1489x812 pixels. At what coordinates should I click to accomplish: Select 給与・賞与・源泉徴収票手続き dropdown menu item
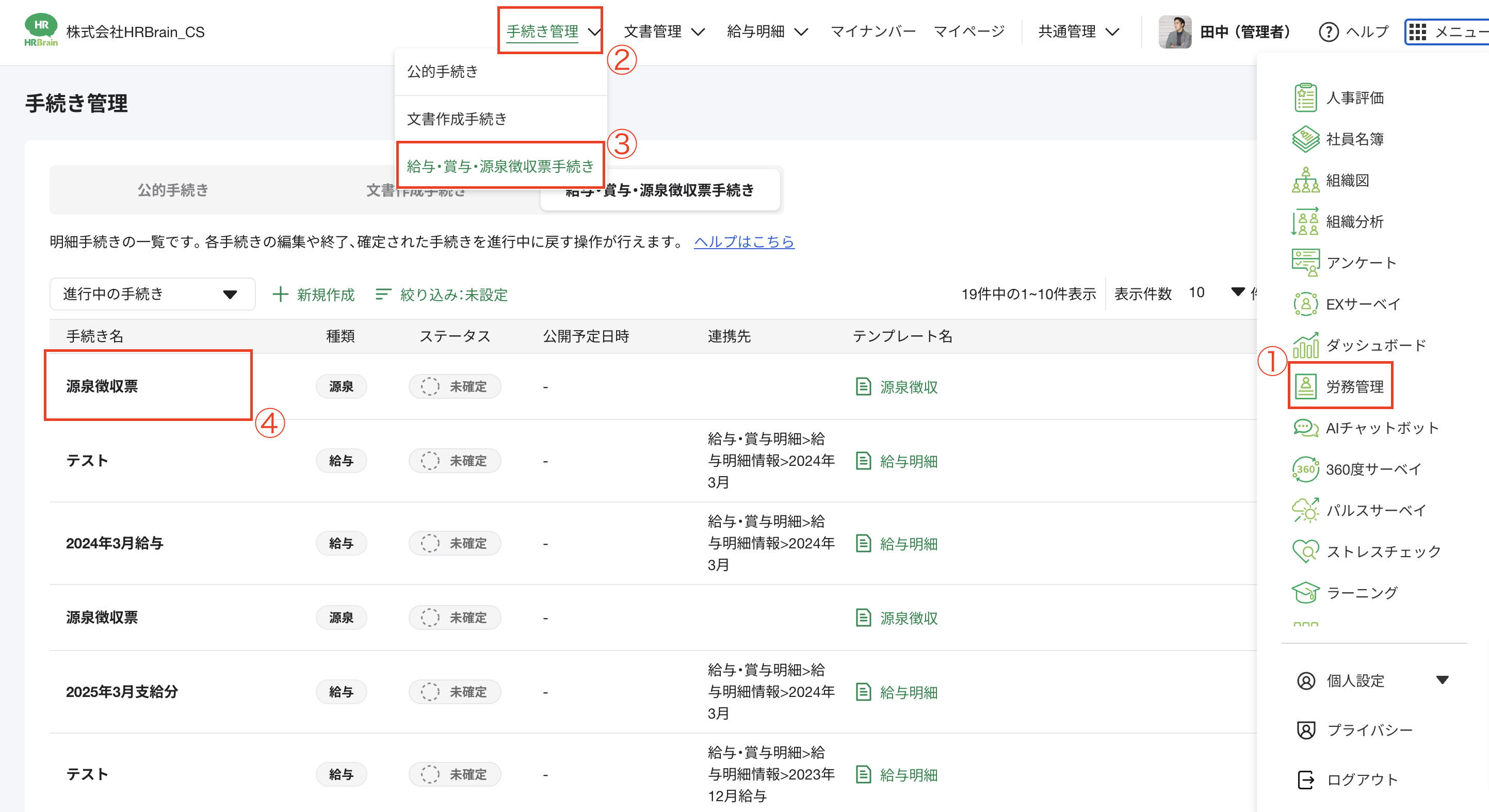click(x=500, y=167)
